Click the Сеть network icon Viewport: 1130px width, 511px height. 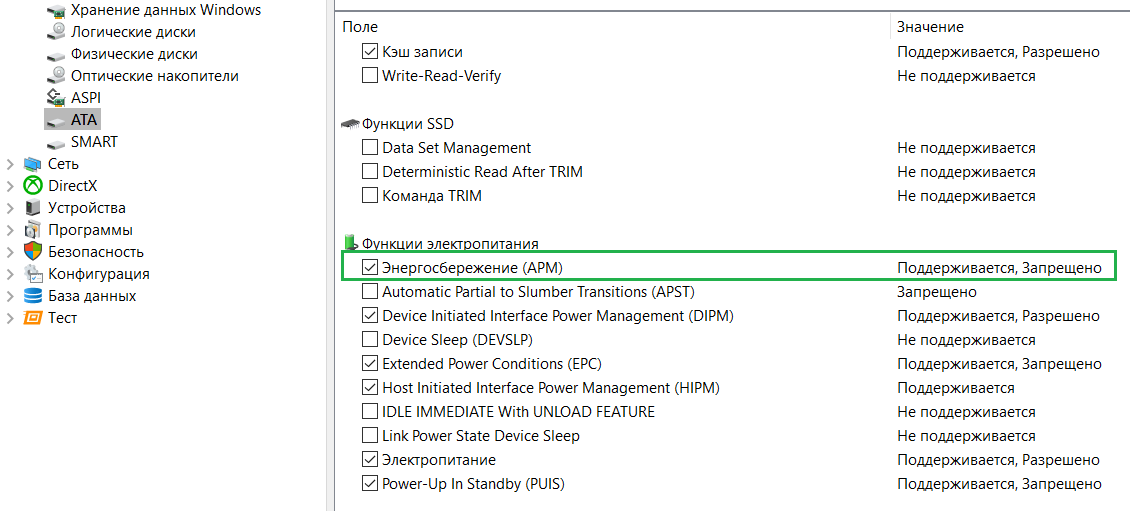(33, 164)
